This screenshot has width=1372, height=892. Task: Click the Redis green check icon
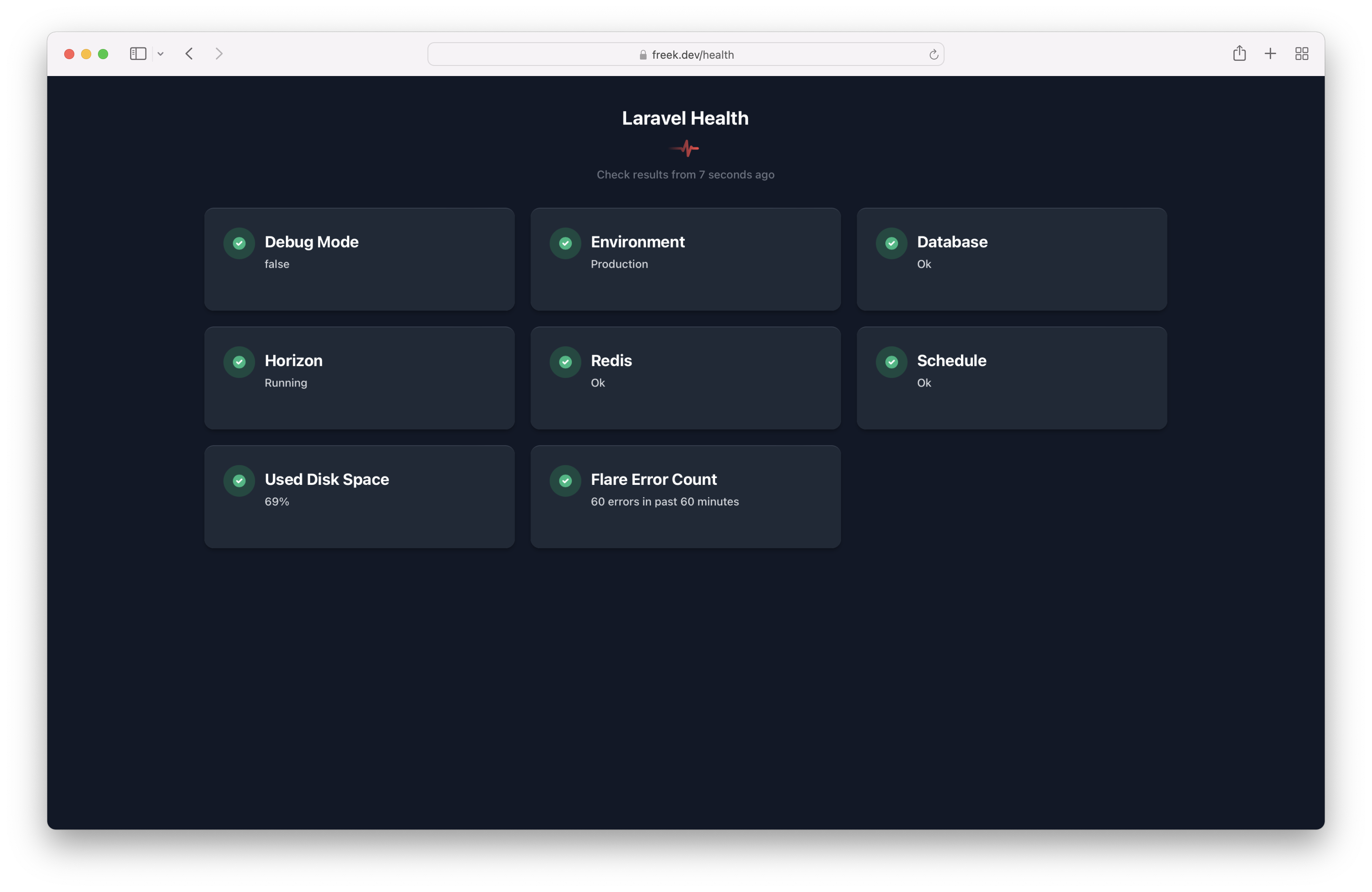(566, 362)
